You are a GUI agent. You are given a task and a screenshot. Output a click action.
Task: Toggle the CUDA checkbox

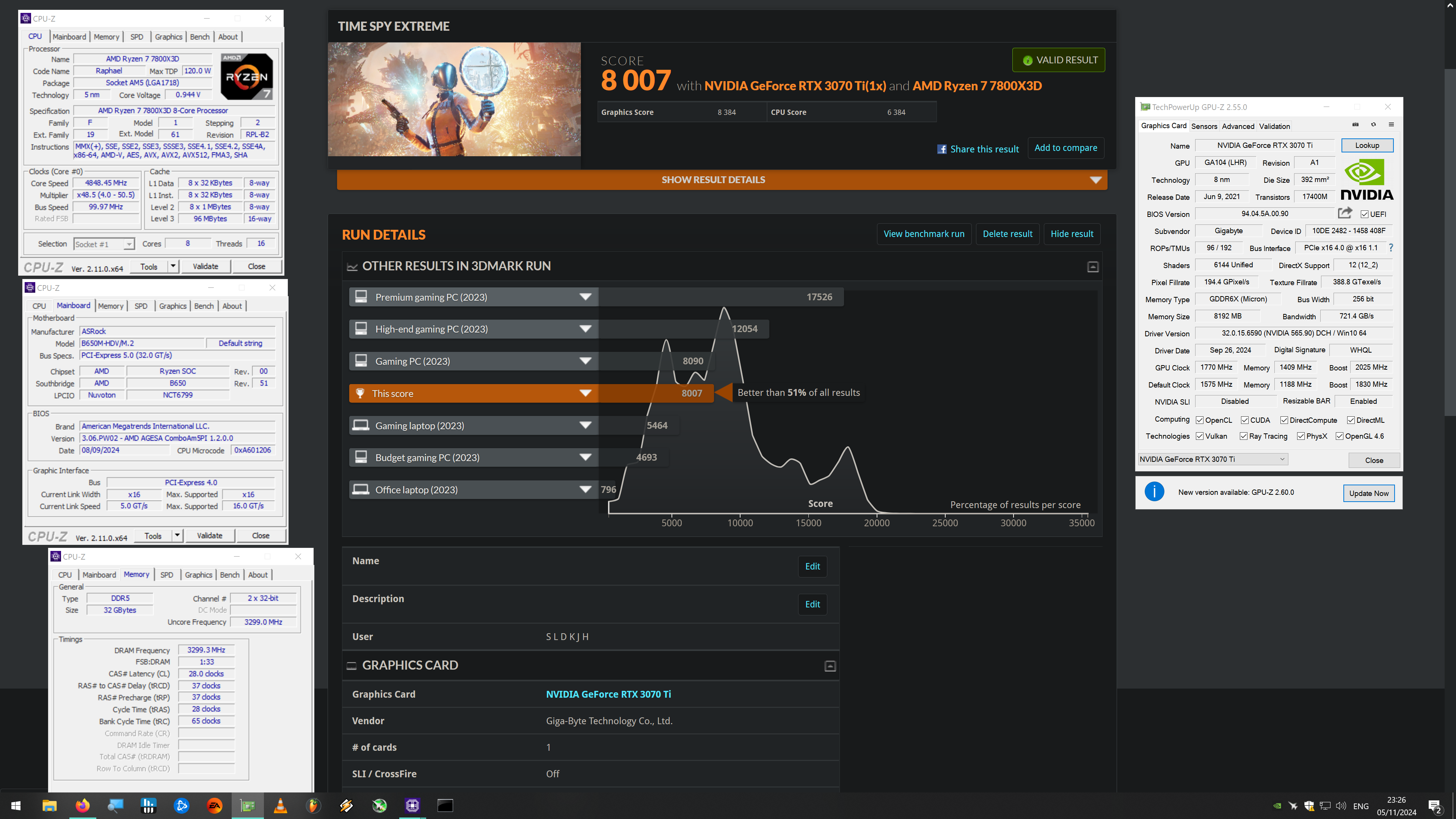click(x=1244, y=420)
